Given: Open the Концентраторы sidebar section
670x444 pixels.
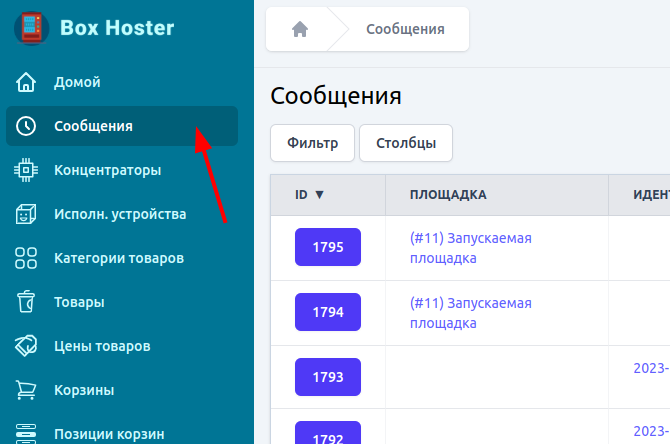Looking at the screenshot, I should point(107,170).
